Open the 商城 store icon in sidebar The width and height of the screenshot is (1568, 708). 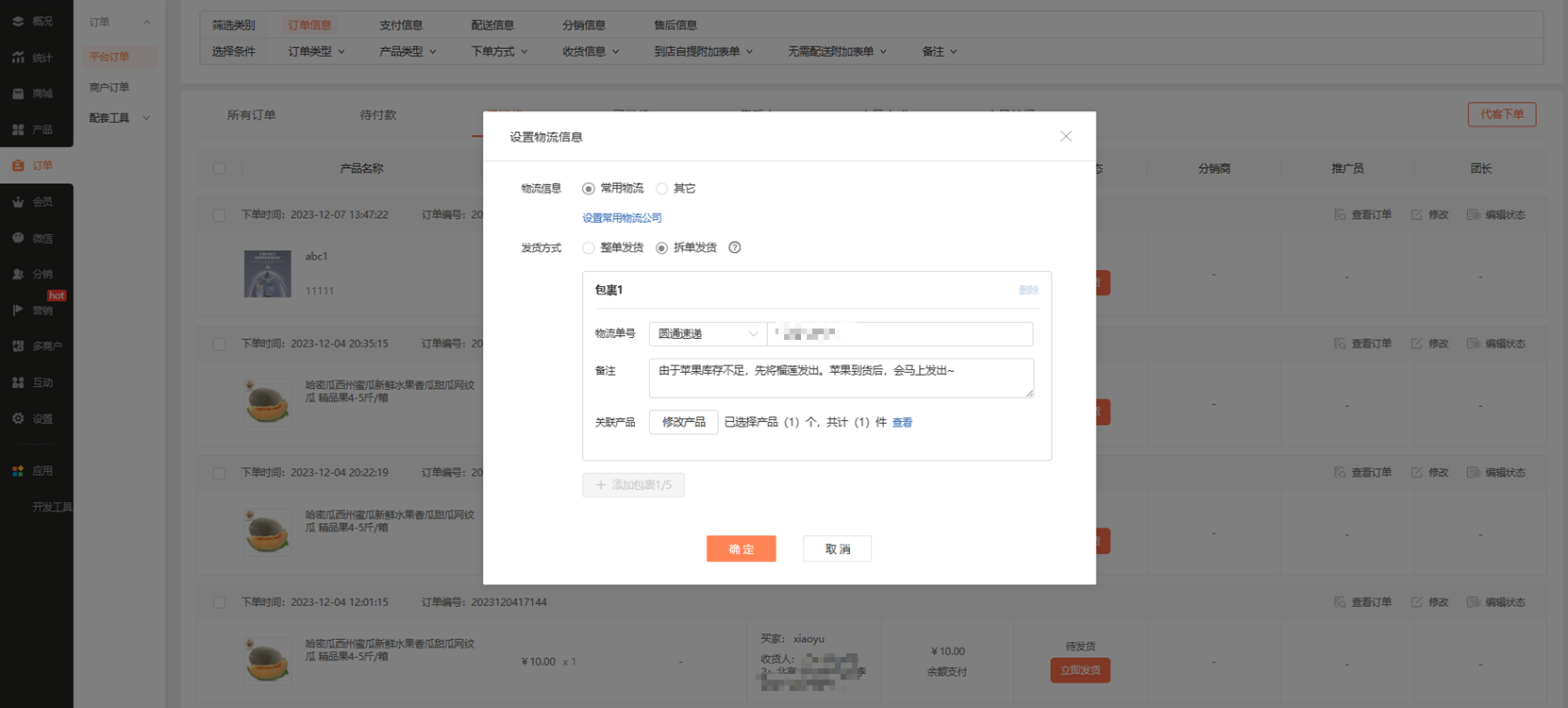[18, 93]
